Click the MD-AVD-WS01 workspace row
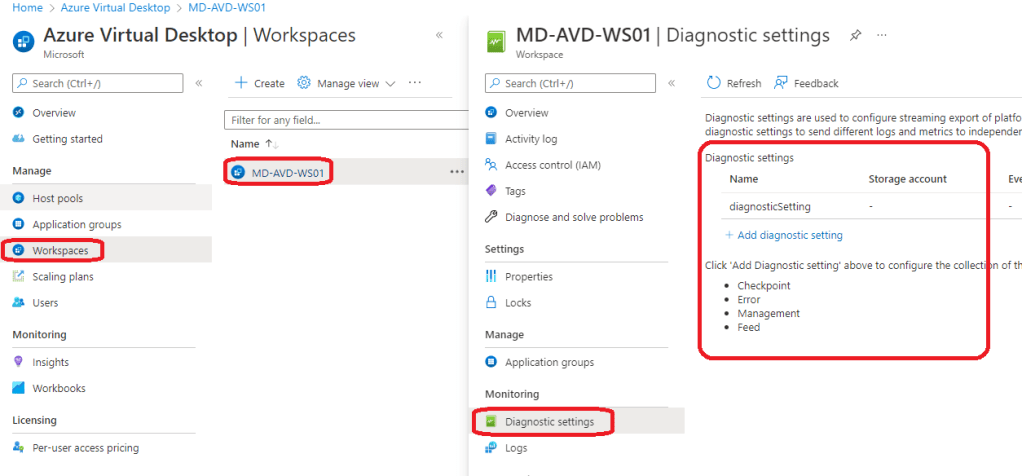Viewport: 1022px width, 476px height. click(287, 172)
